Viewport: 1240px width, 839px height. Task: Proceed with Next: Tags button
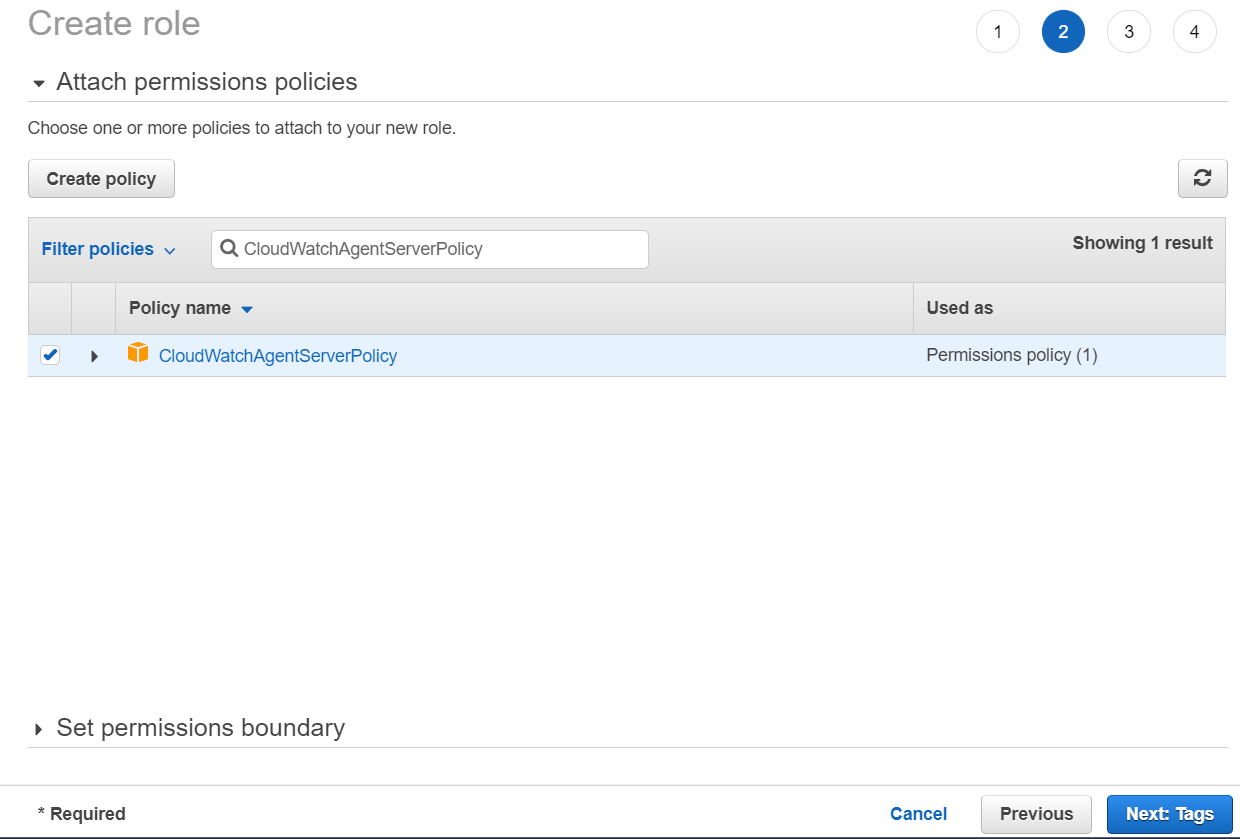coord(1169,814)
